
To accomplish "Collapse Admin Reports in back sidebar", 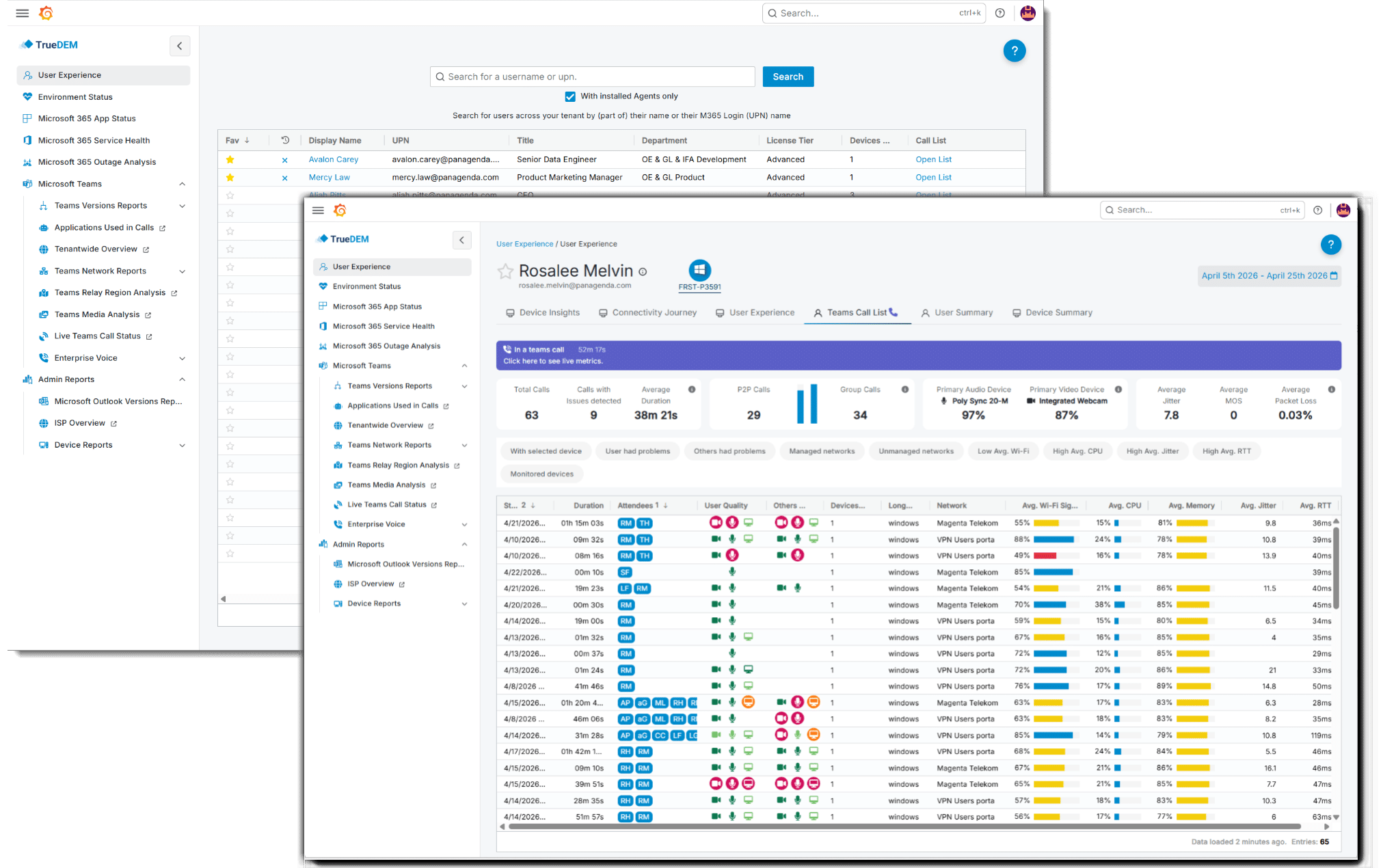I will pos(183,380).
